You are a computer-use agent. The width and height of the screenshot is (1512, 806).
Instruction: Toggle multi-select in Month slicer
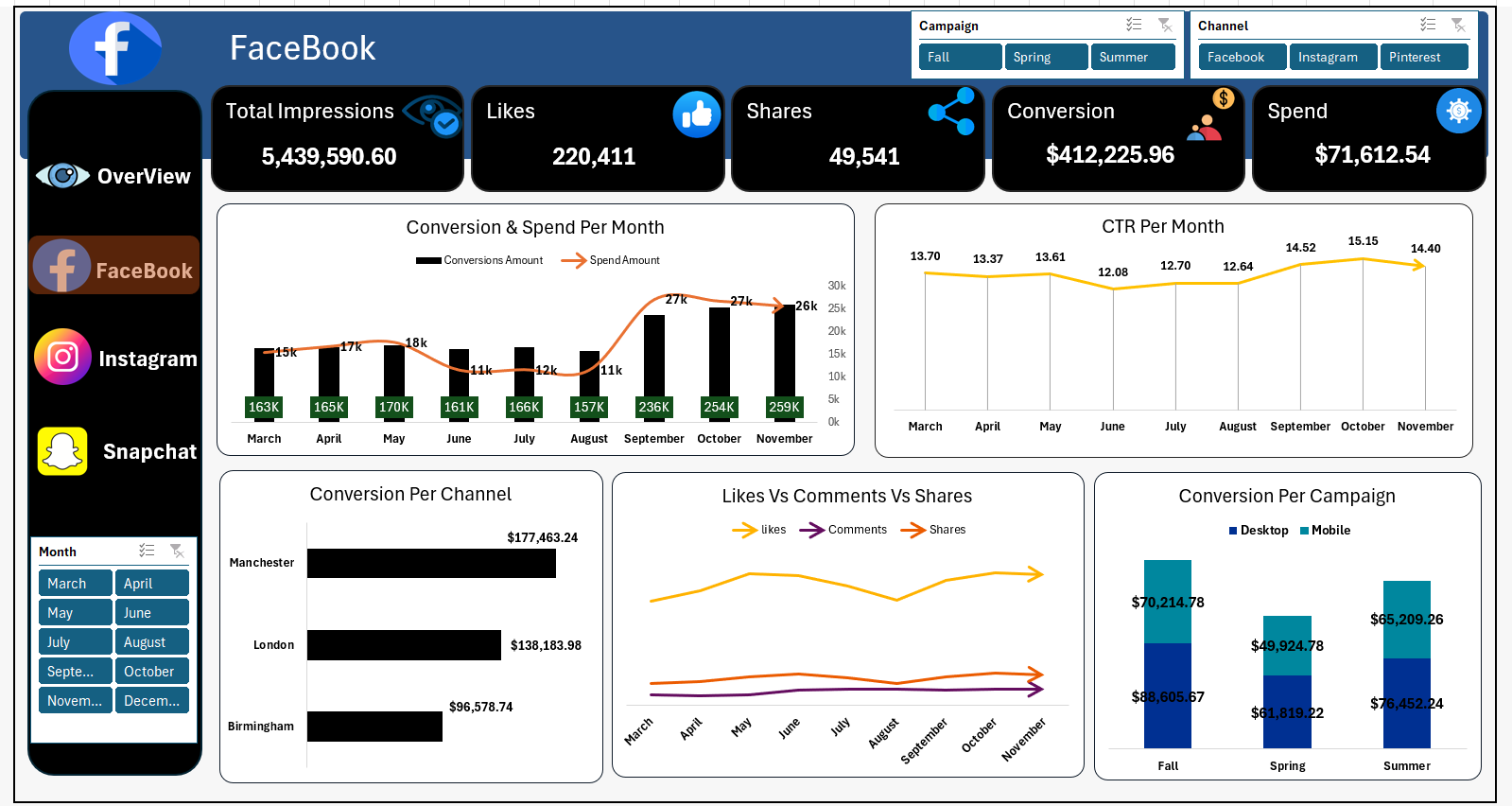tap(147, 551)
